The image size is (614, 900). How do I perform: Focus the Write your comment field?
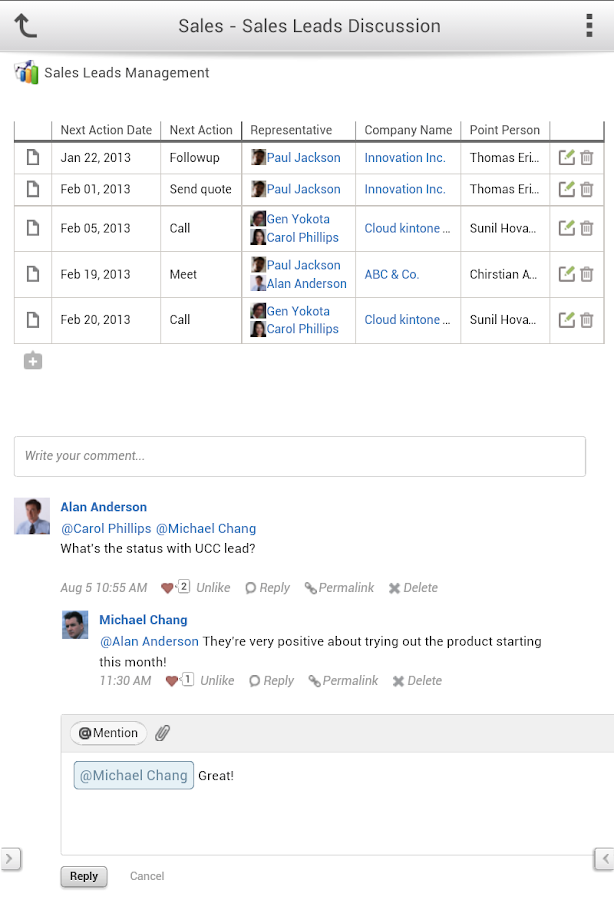click(299, 456)
